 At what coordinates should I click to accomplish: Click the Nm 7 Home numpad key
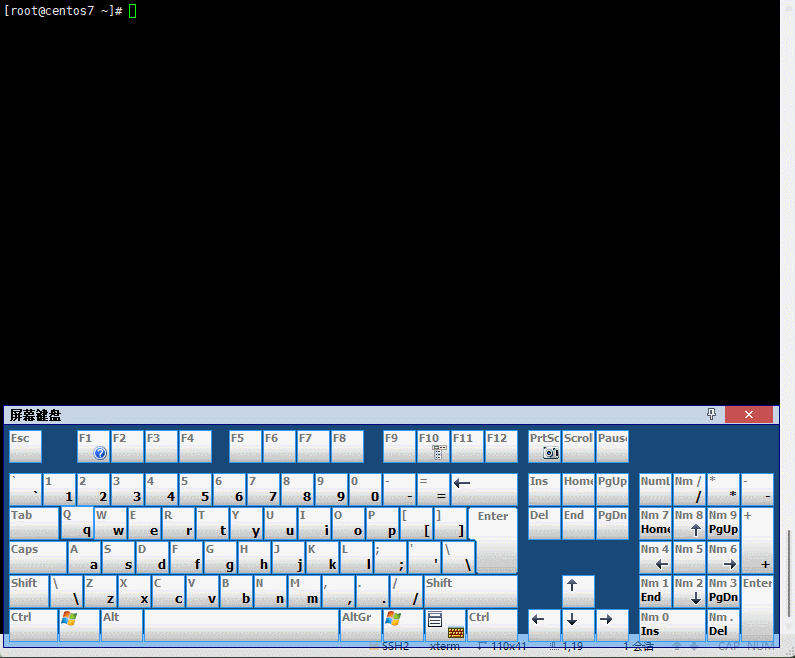coord(655,523)
